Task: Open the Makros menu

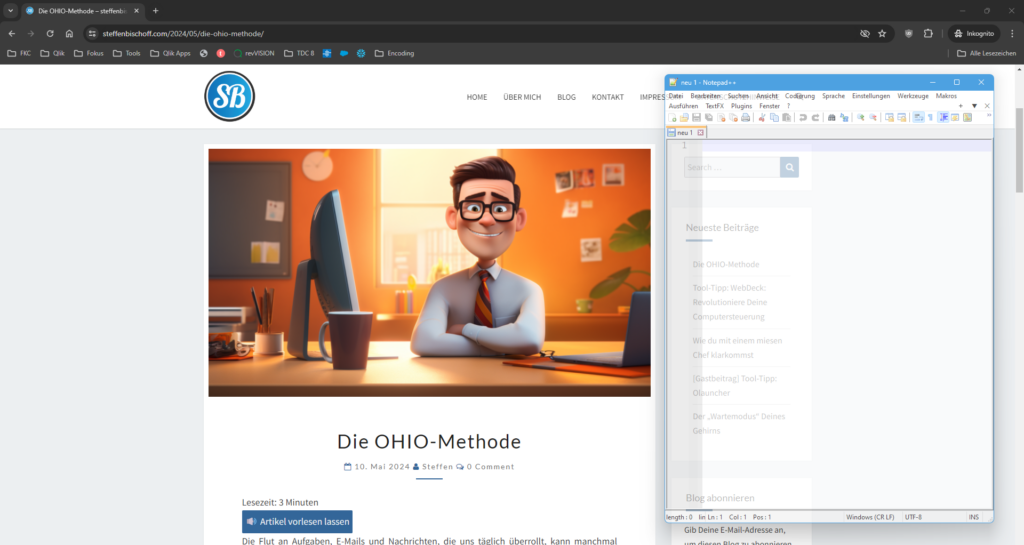Action: click(946, 96)
